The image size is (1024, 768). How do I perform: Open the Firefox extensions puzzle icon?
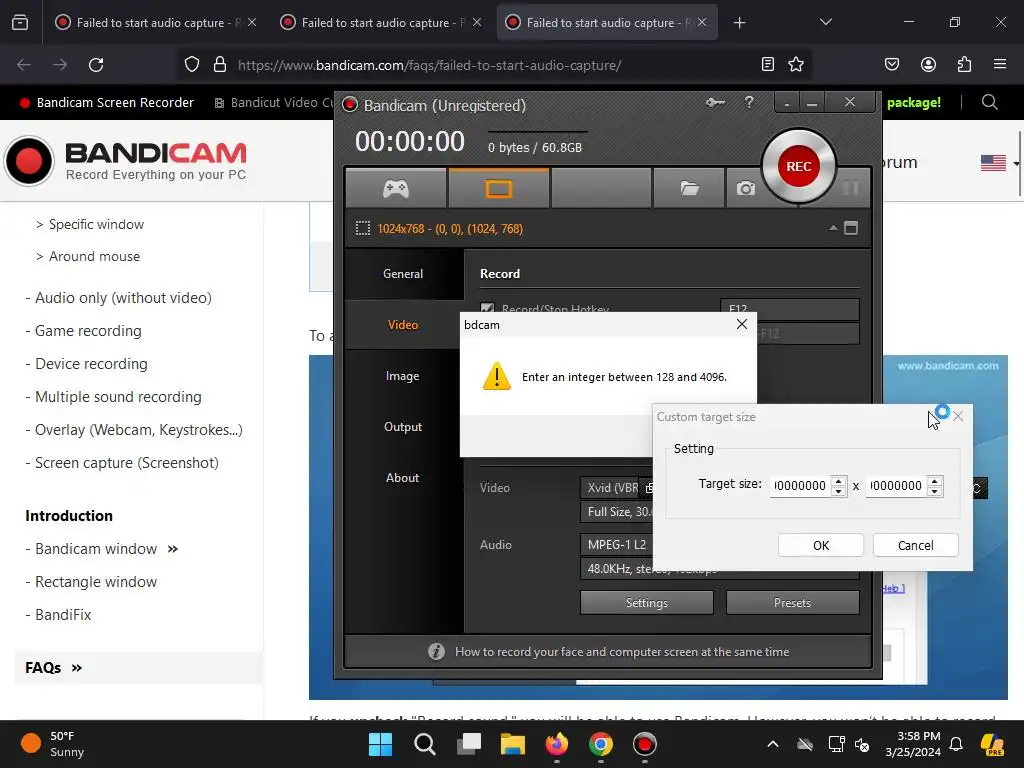(964, 64)
